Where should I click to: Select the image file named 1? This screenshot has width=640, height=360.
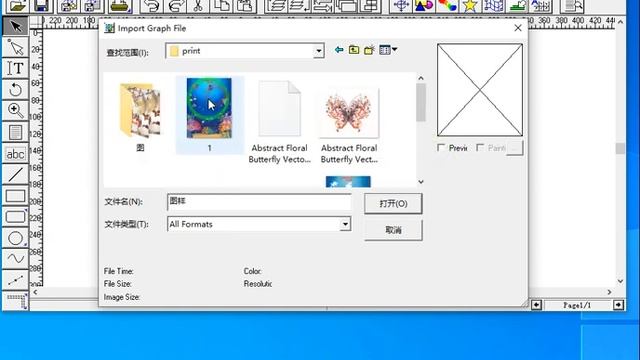point(209,115)
